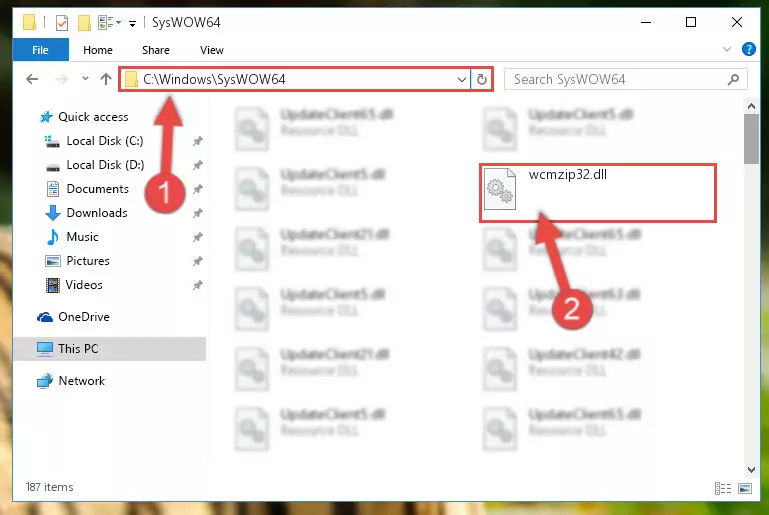Unpin Local Disk (C:) pin icon
The image size is (769, 515).
tap(197, 141)
